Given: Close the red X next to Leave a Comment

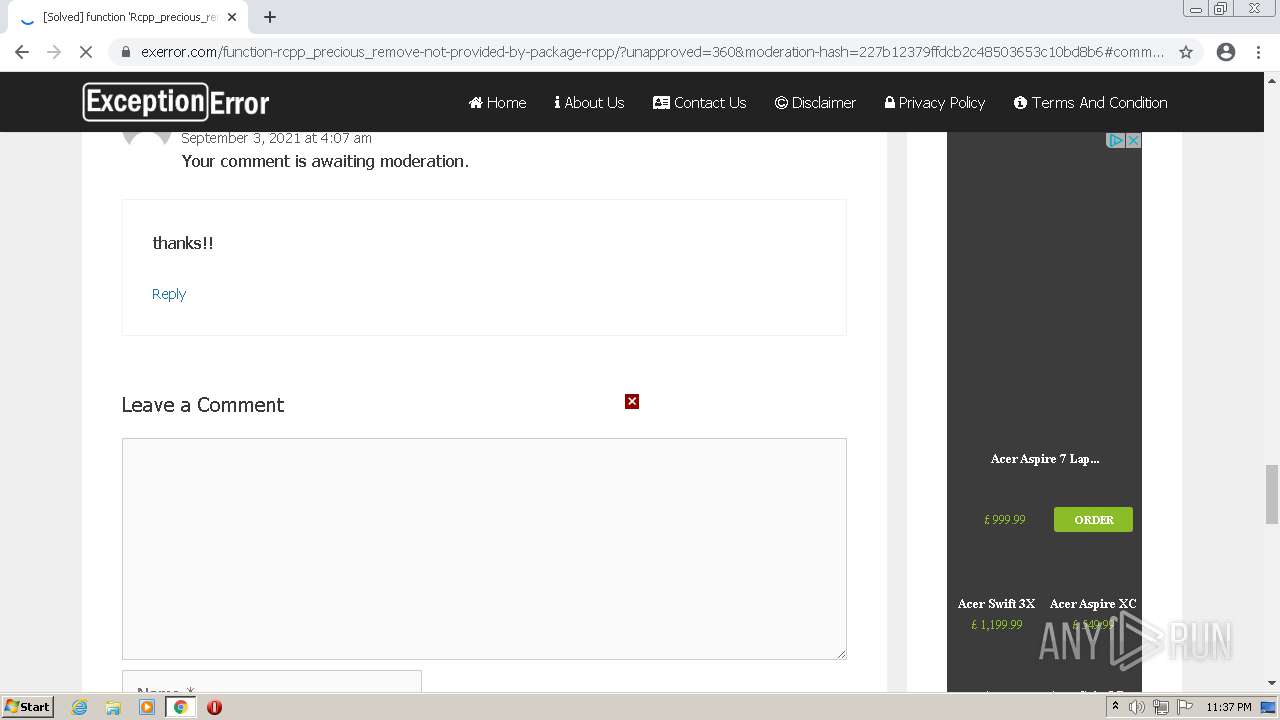Looking at the screenshot, I should point(632,401).
